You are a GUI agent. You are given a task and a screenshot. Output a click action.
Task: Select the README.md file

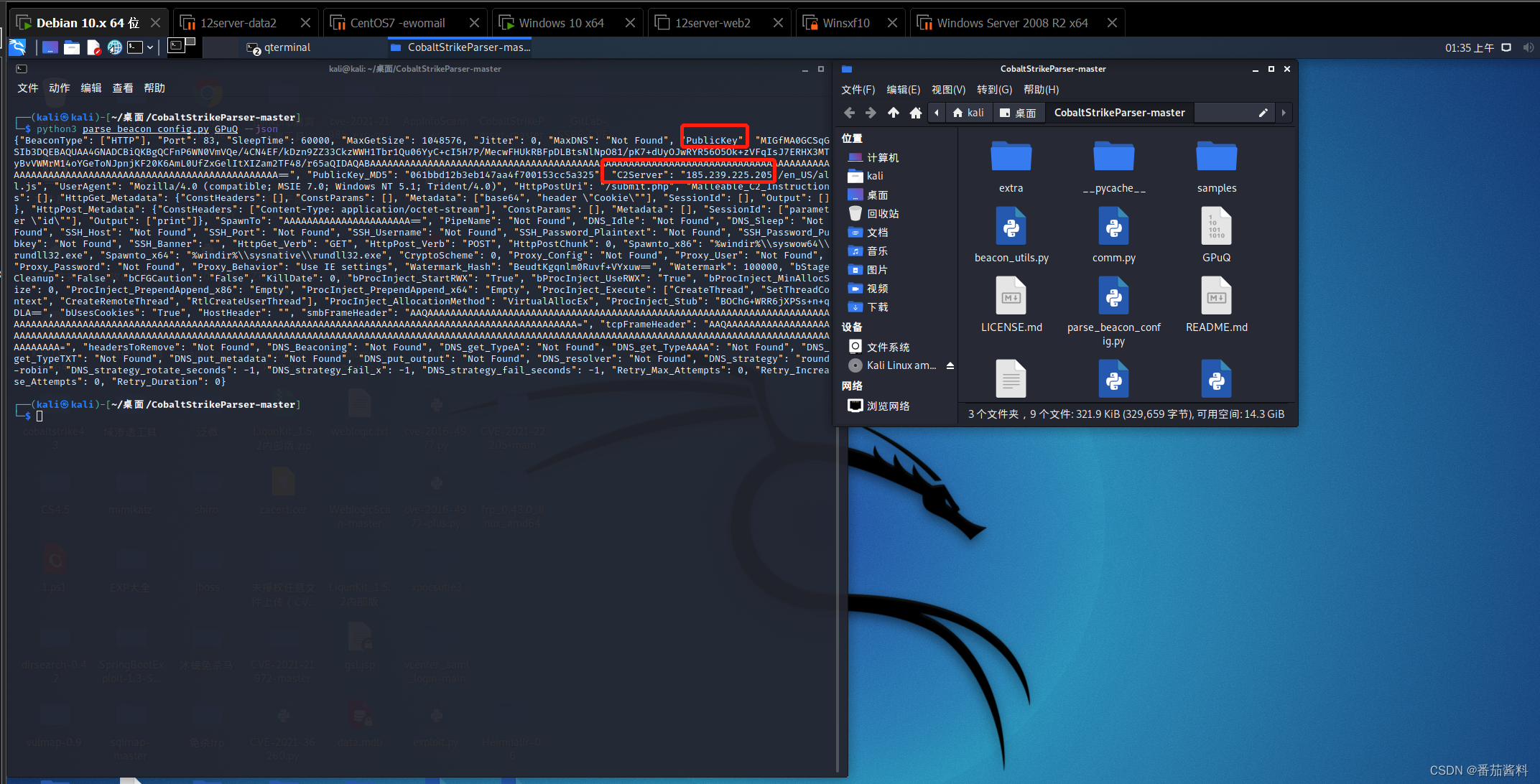[x=1217, y=304]
